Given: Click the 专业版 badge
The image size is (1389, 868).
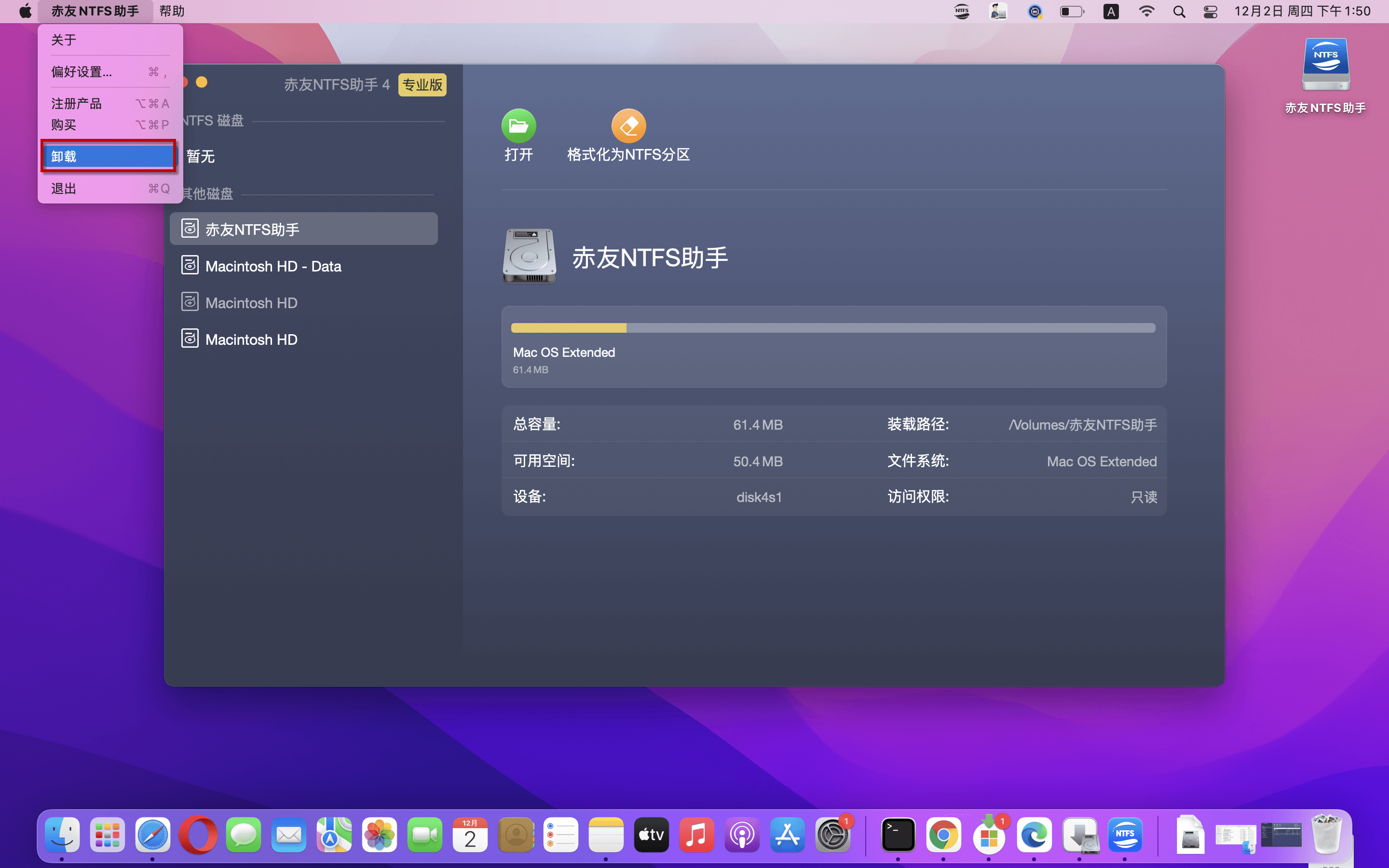Looking at the screenshot, I should [x=422, y=85].
